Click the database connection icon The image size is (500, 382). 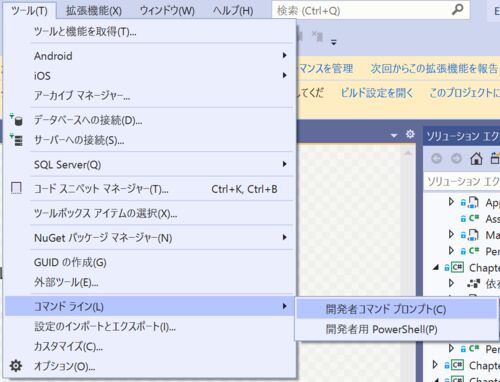tap(16, 120)
